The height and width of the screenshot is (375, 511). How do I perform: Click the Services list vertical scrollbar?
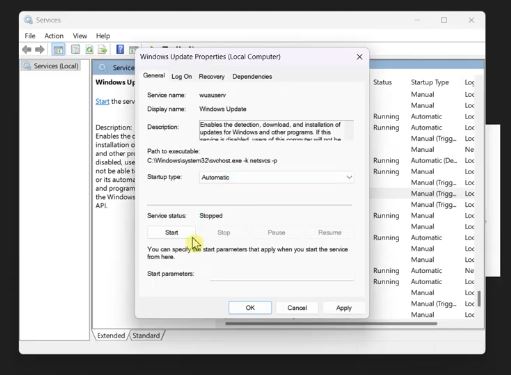pos(479,298)
